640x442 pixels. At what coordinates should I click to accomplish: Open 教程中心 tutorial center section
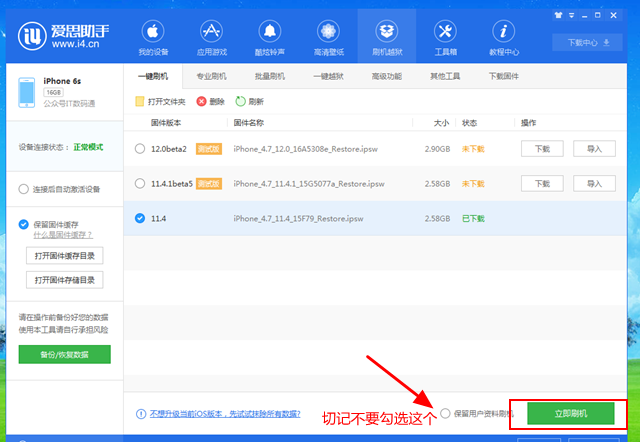pyautogui.click(x=503, y=35)
